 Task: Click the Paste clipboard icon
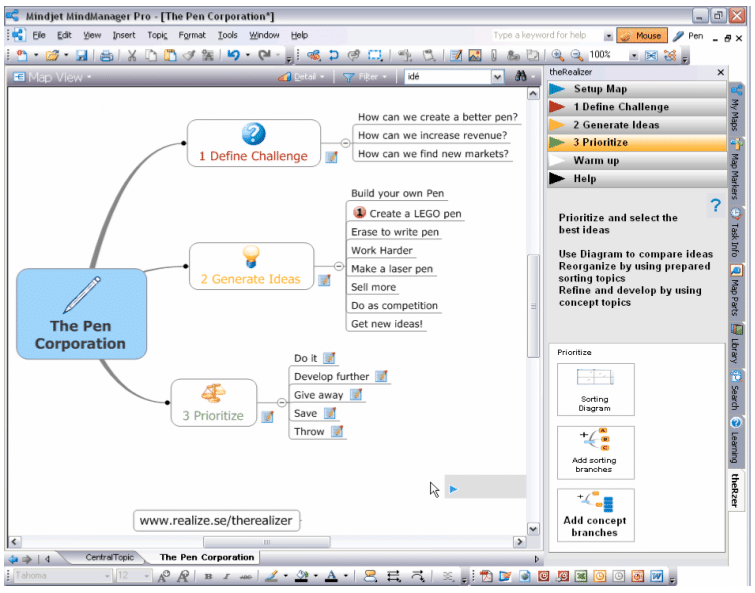tap(169, 55)
